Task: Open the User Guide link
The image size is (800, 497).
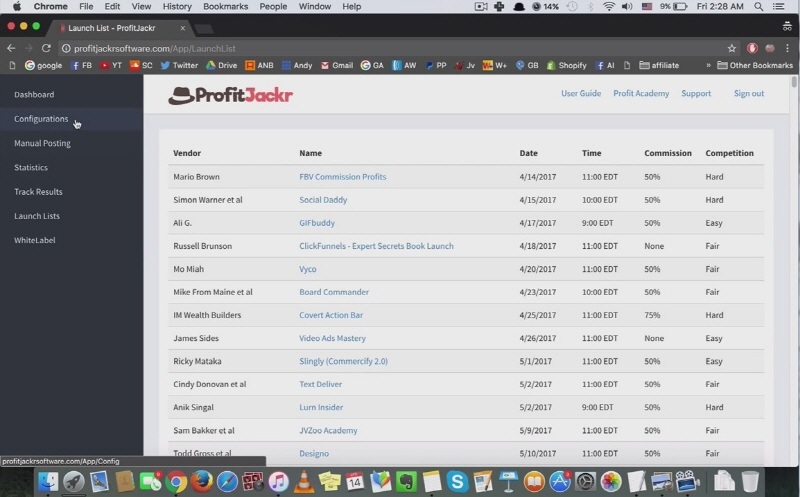Action: 581,93
